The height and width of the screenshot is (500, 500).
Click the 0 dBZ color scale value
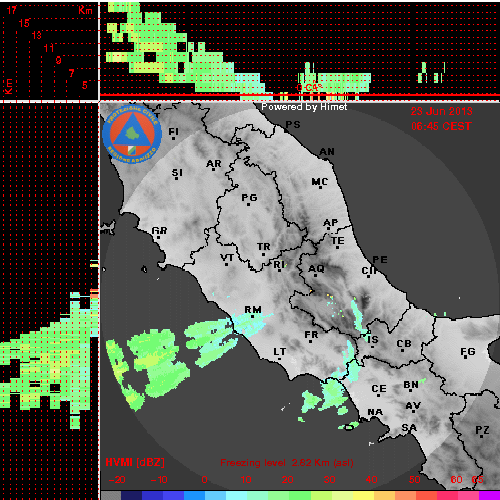click(x=204, y=480)
